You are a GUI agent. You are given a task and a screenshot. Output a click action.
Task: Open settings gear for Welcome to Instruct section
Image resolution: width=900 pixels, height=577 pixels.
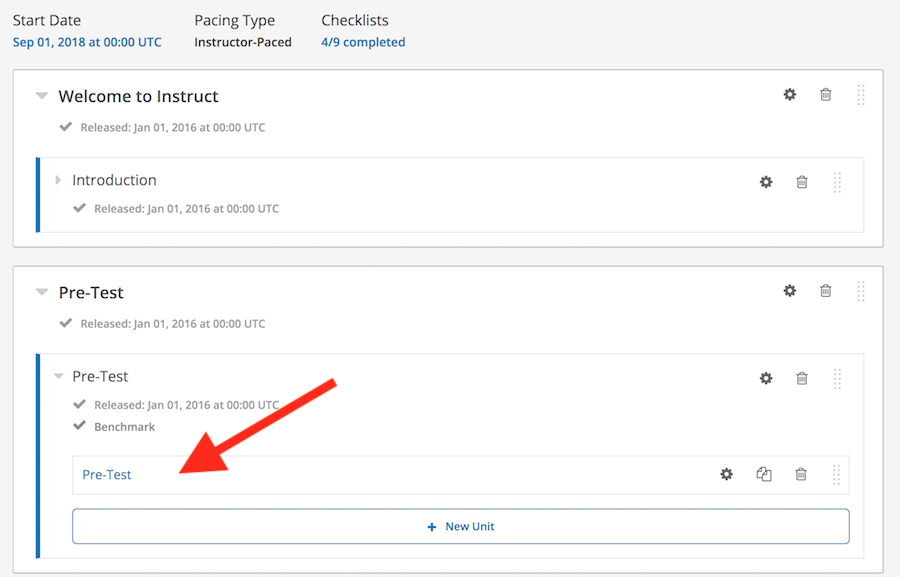tap(790, 94)
